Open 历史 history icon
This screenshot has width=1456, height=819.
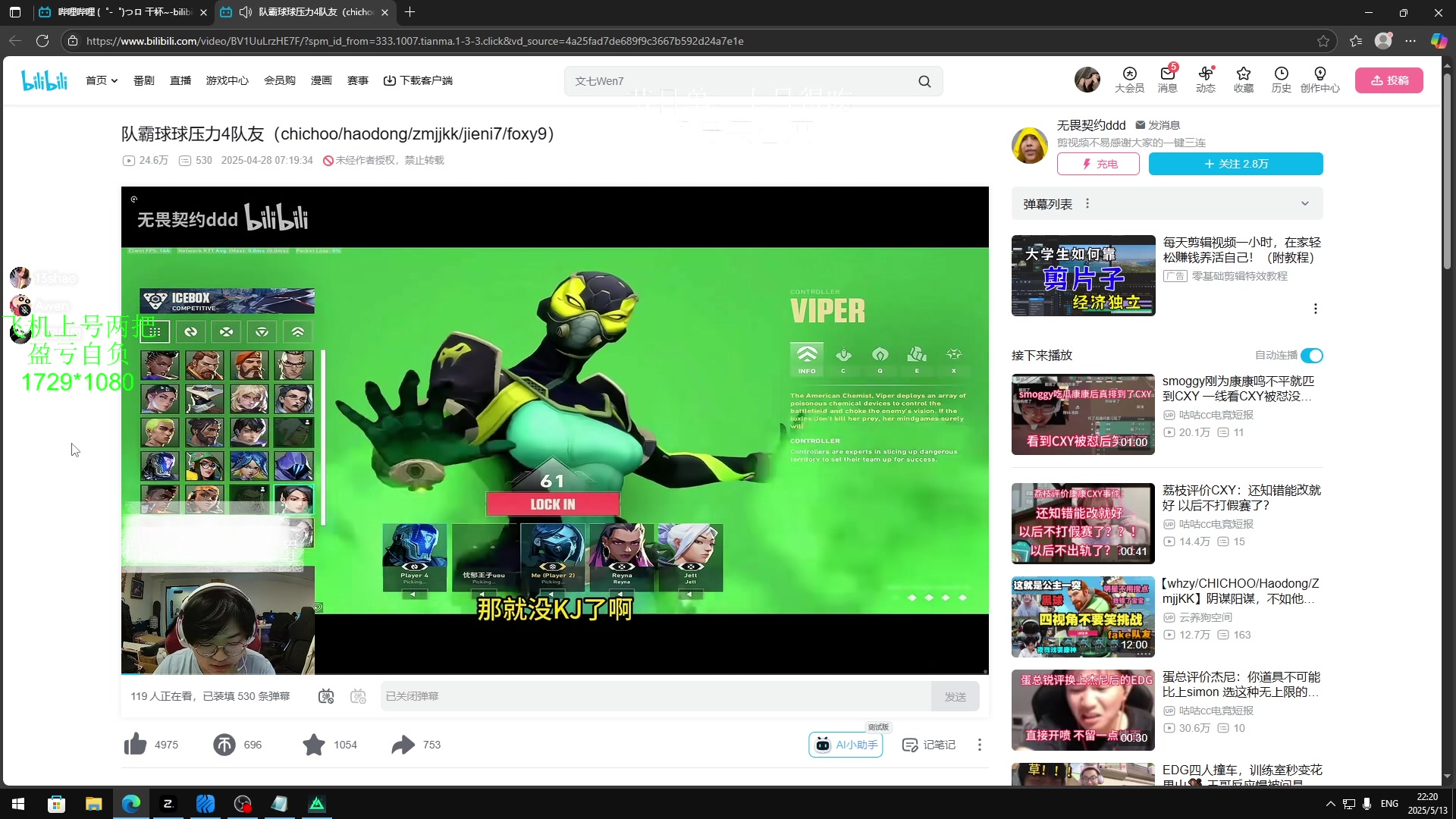[x=1281, y=80]
